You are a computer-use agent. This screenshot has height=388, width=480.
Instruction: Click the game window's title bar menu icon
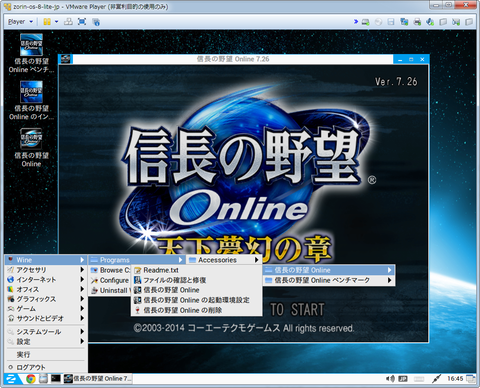[66, 59]
